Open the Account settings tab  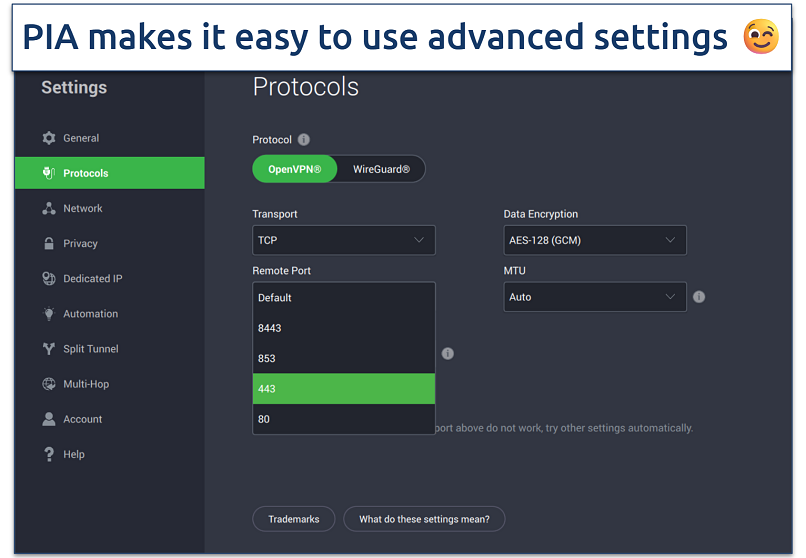coord(82,419)
